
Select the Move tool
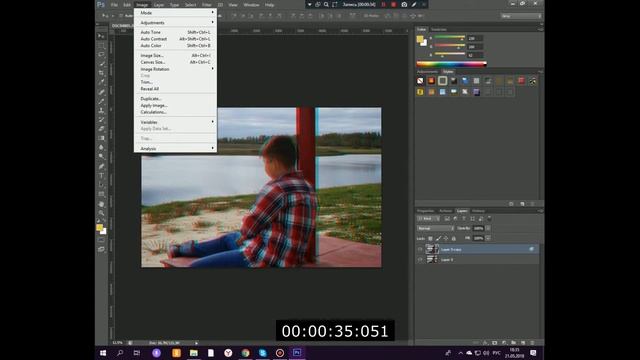[x=101, y=36]
